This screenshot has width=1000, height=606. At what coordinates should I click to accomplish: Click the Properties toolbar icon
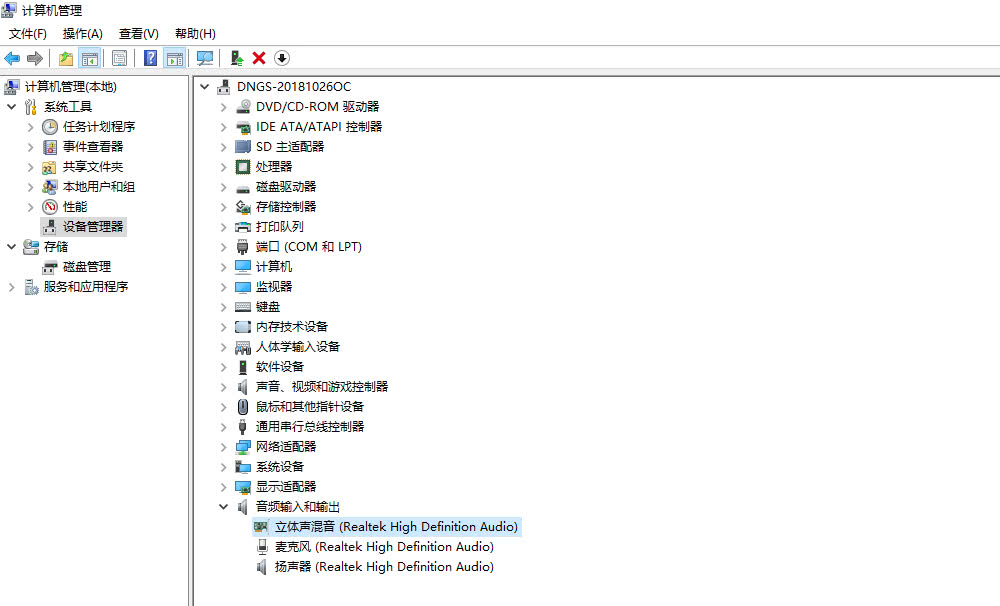click(119, 59)
